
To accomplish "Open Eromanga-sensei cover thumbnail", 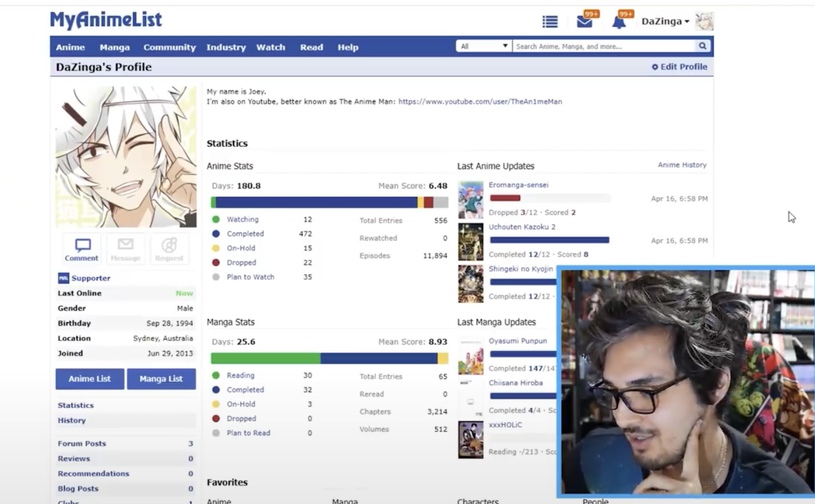I will tap(471, 199).
